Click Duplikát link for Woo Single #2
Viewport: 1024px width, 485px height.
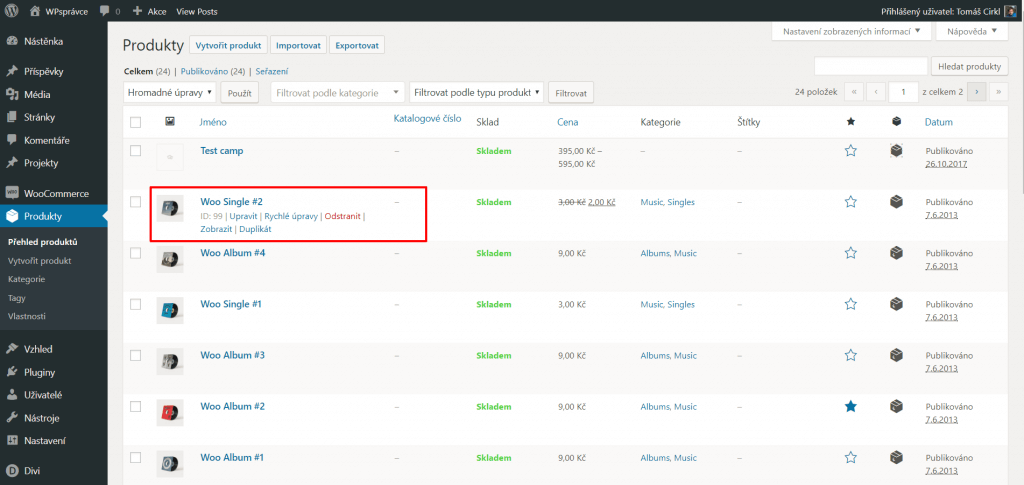tap(255, 229)
